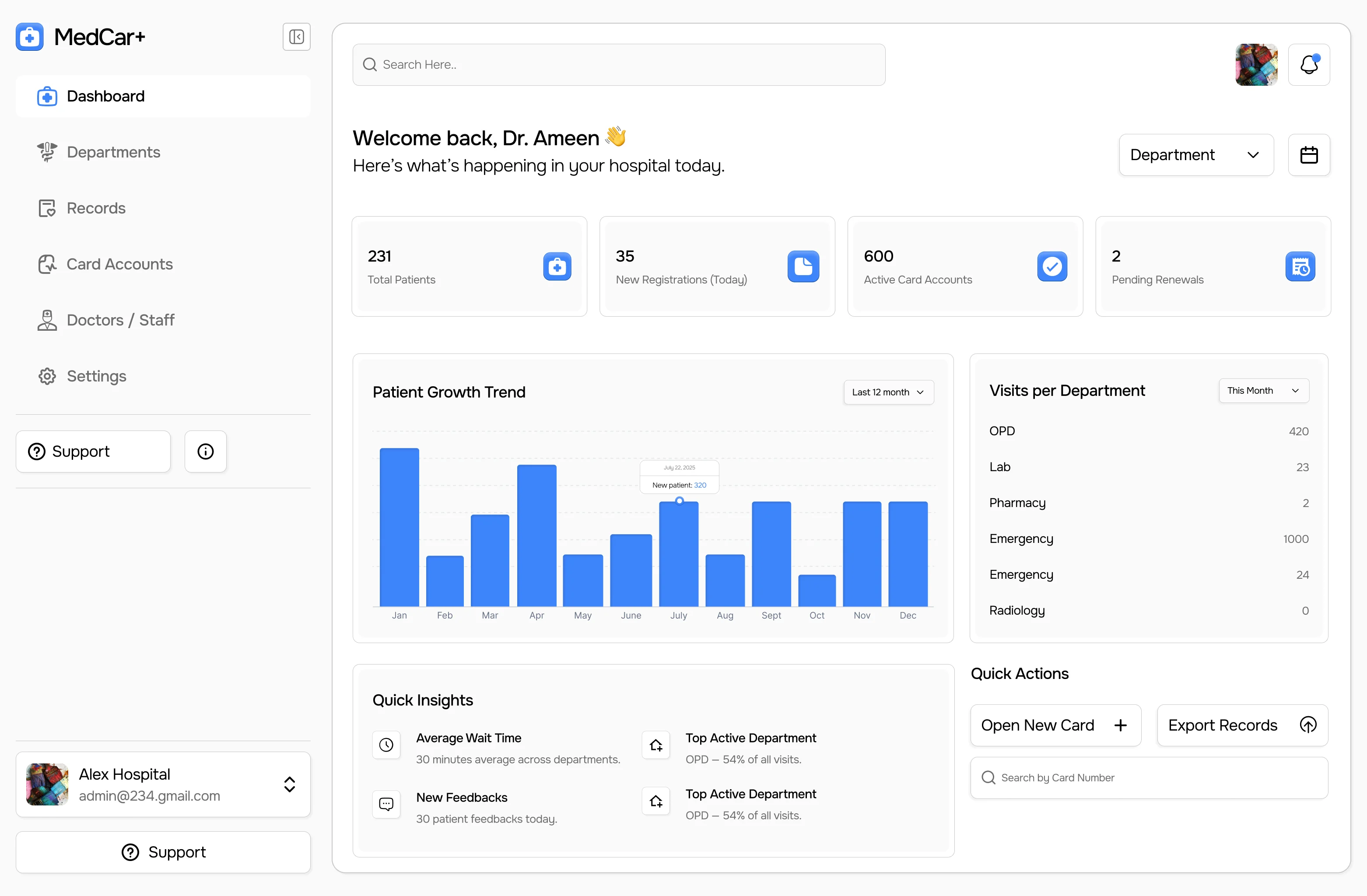Screen dimensions: 1367x896
Task: Go to Departments in sidebar
Action: coord(113,152)
